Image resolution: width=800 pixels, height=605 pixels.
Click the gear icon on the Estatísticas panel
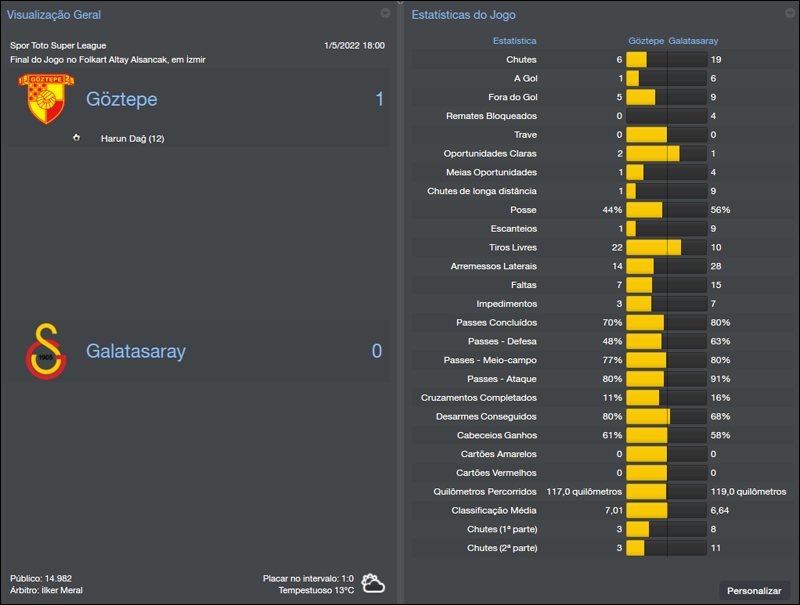(x=788, y=14)
